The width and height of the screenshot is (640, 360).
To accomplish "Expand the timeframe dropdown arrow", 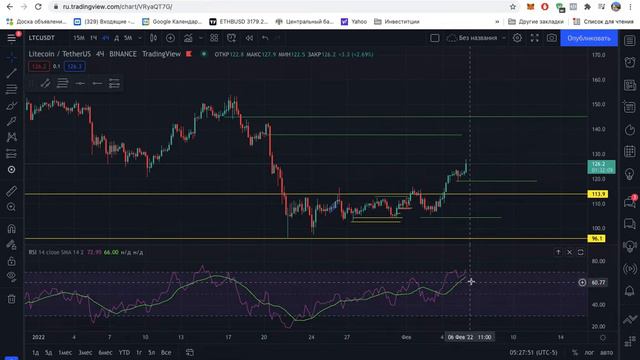I will (140, 38).
